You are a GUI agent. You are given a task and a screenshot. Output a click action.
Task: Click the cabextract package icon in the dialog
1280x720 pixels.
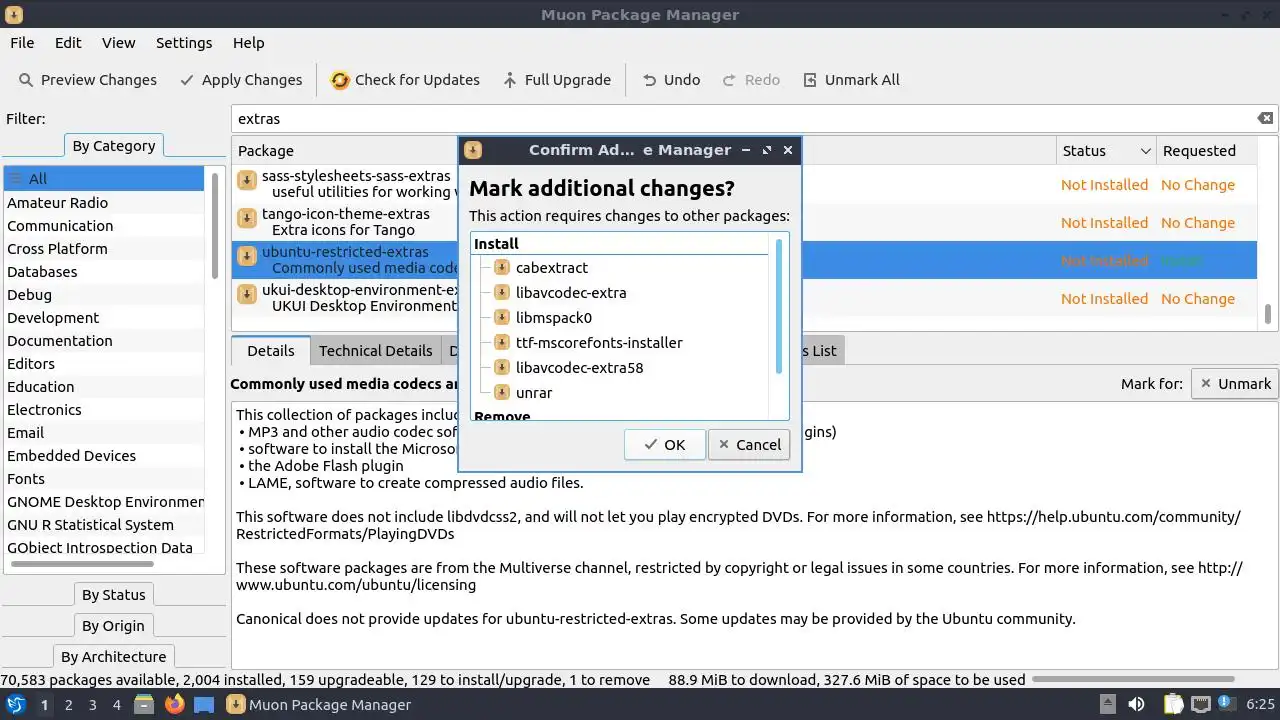point(502,268)
